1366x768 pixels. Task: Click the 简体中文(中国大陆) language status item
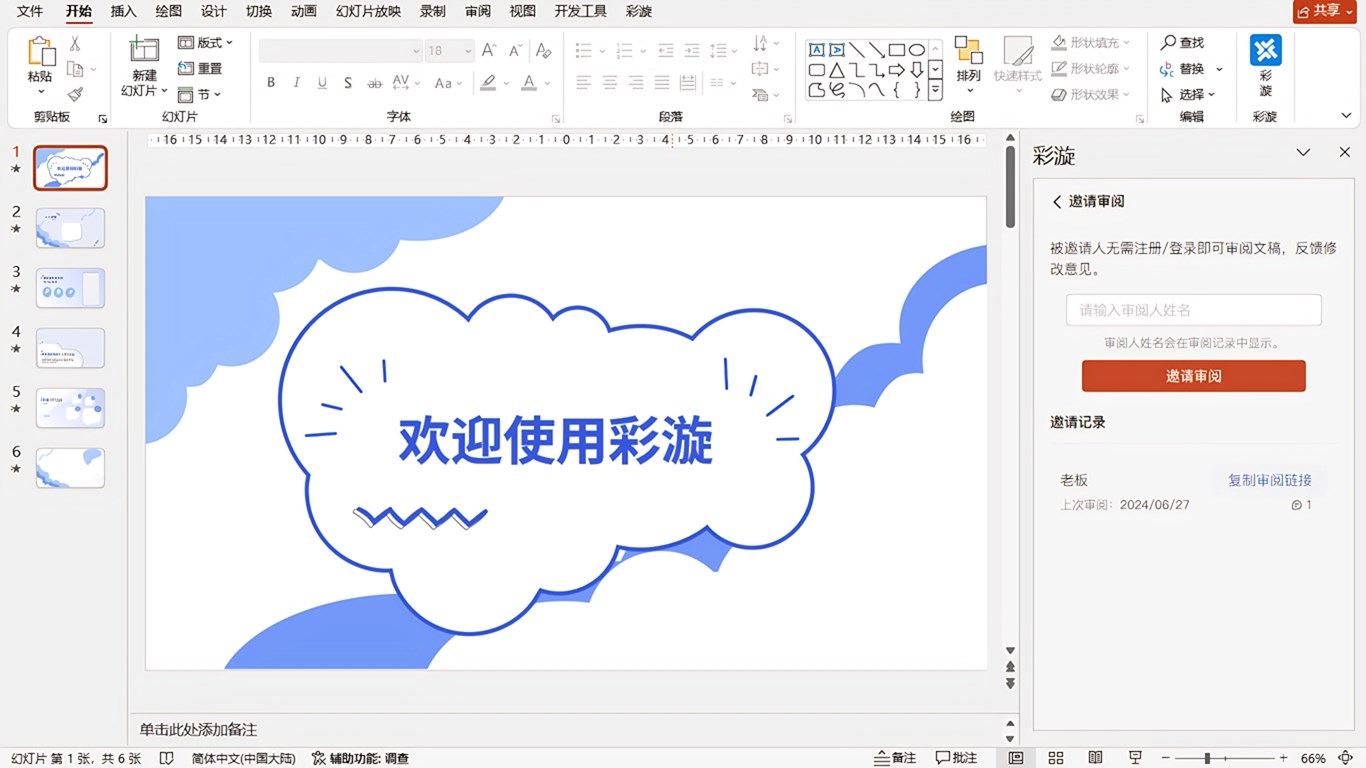tap(243, 758)
